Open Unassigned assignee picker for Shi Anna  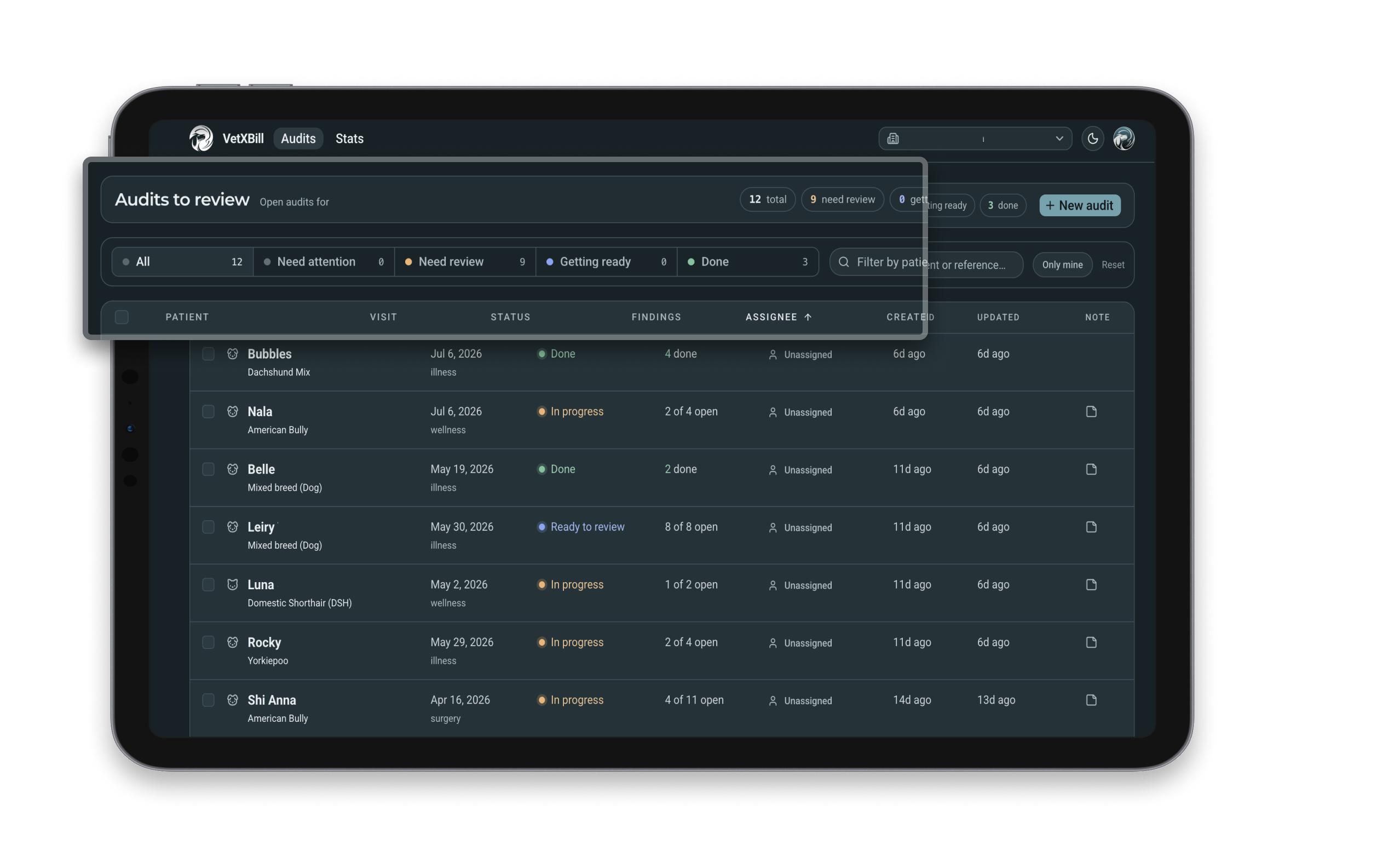click(x=800, y=701)
